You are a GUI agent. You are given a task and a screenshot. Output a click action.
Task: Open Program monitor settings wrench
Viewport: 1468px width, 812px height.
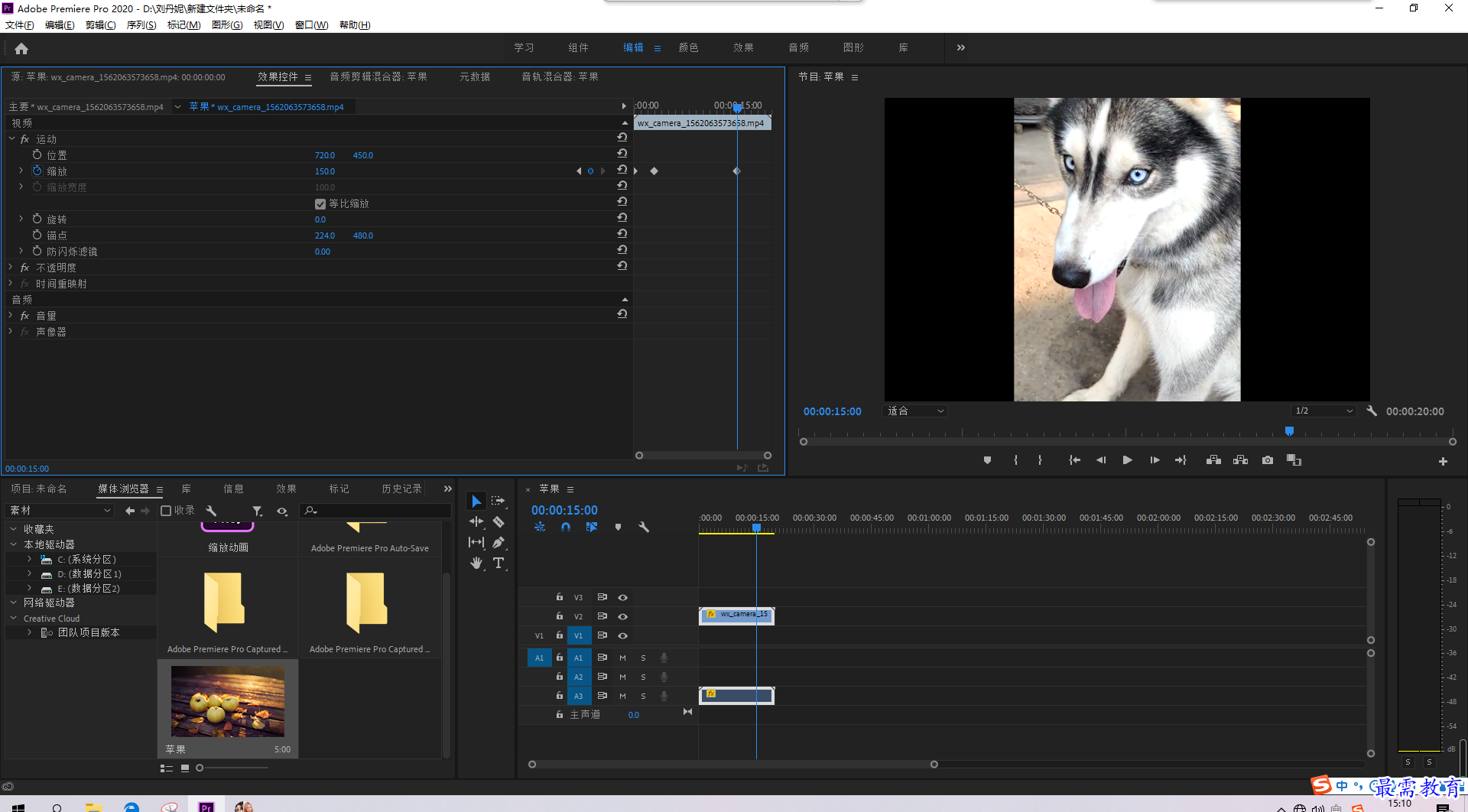pyautogui.click(x=1372, y=411)
